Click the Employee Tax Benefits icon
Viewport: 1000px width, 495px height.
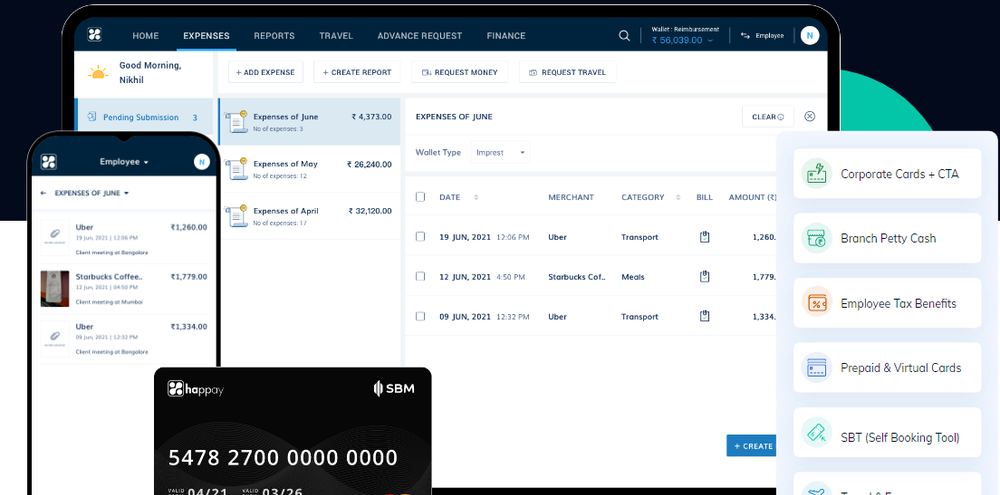coord(816,303)
